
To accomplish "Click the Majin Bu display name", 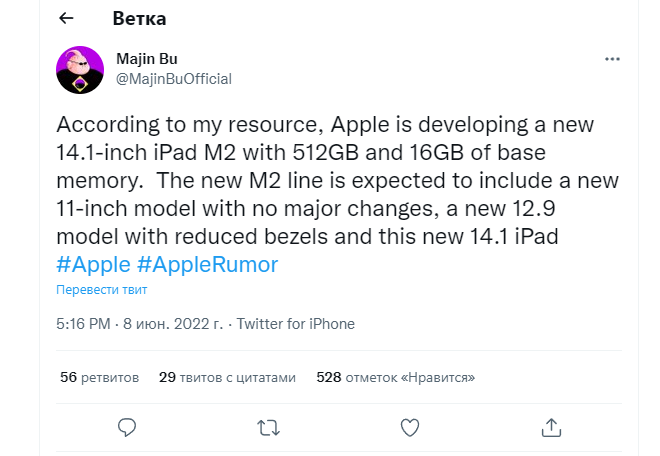I will tap(148, 59).
